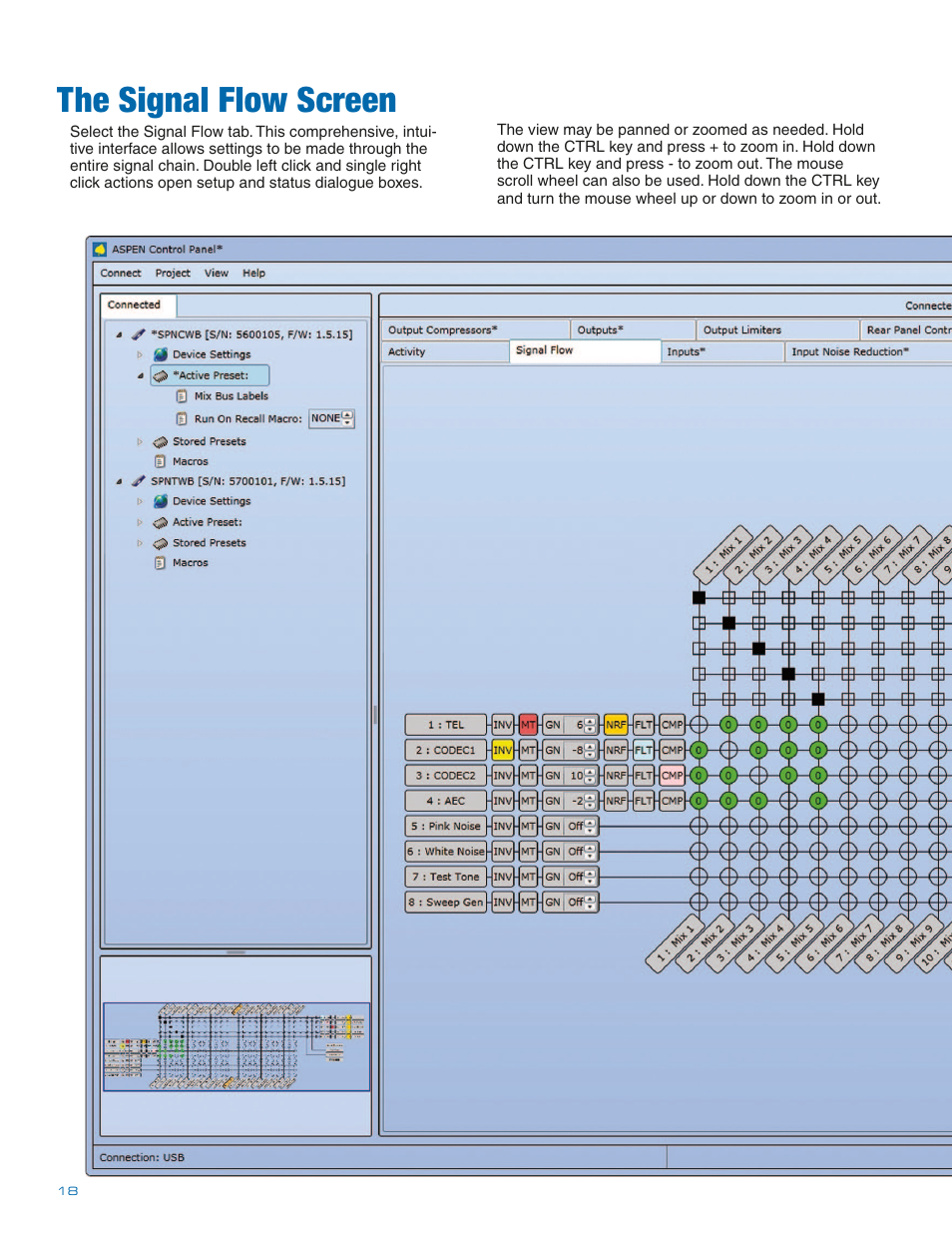952x1233 pixels.
Task: Toggle MT mute on CODEC1 input
Action: (528, 750)
